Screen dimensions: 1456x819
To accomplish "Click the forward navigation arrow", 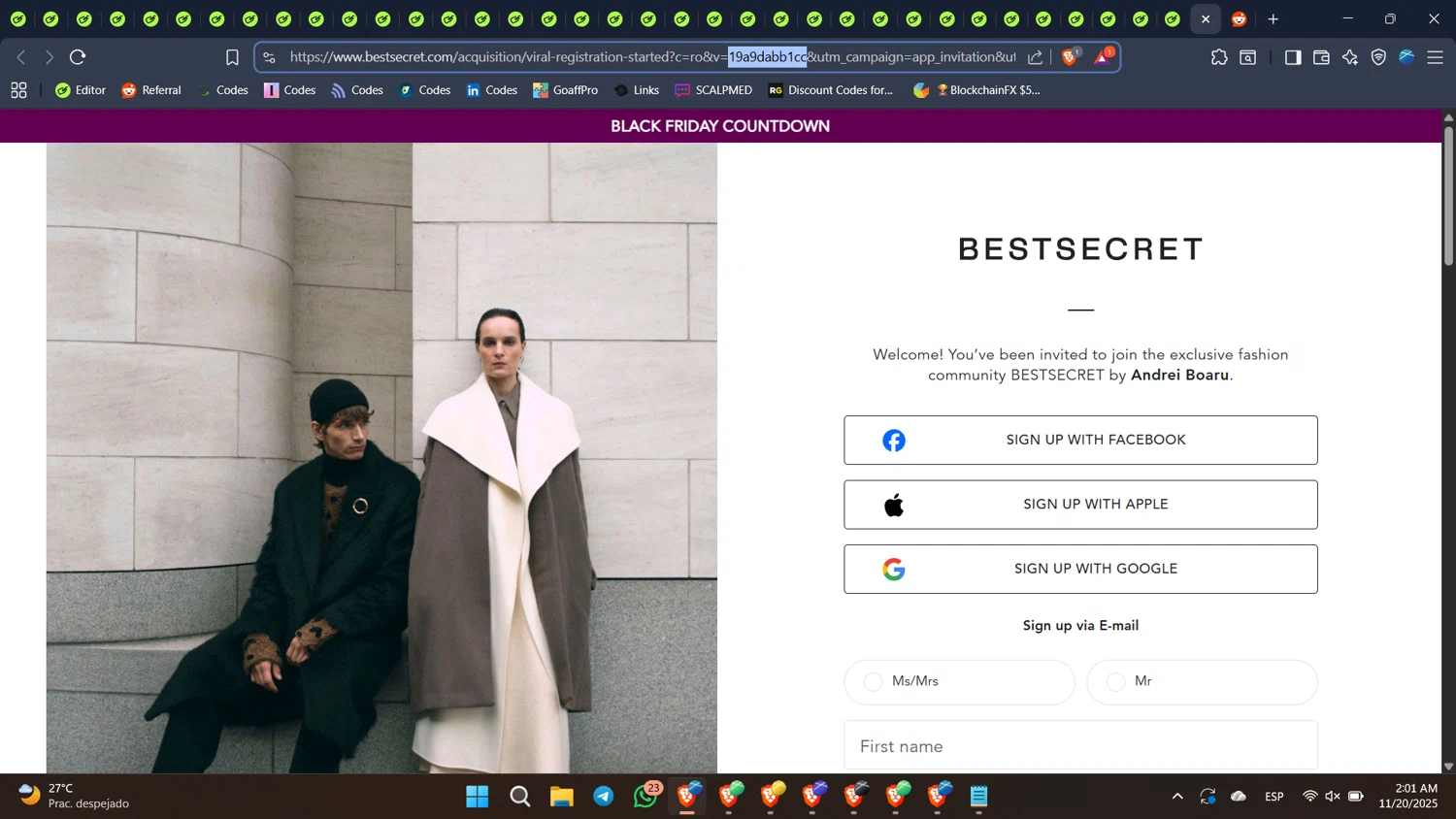I will (x=50, y=57).
